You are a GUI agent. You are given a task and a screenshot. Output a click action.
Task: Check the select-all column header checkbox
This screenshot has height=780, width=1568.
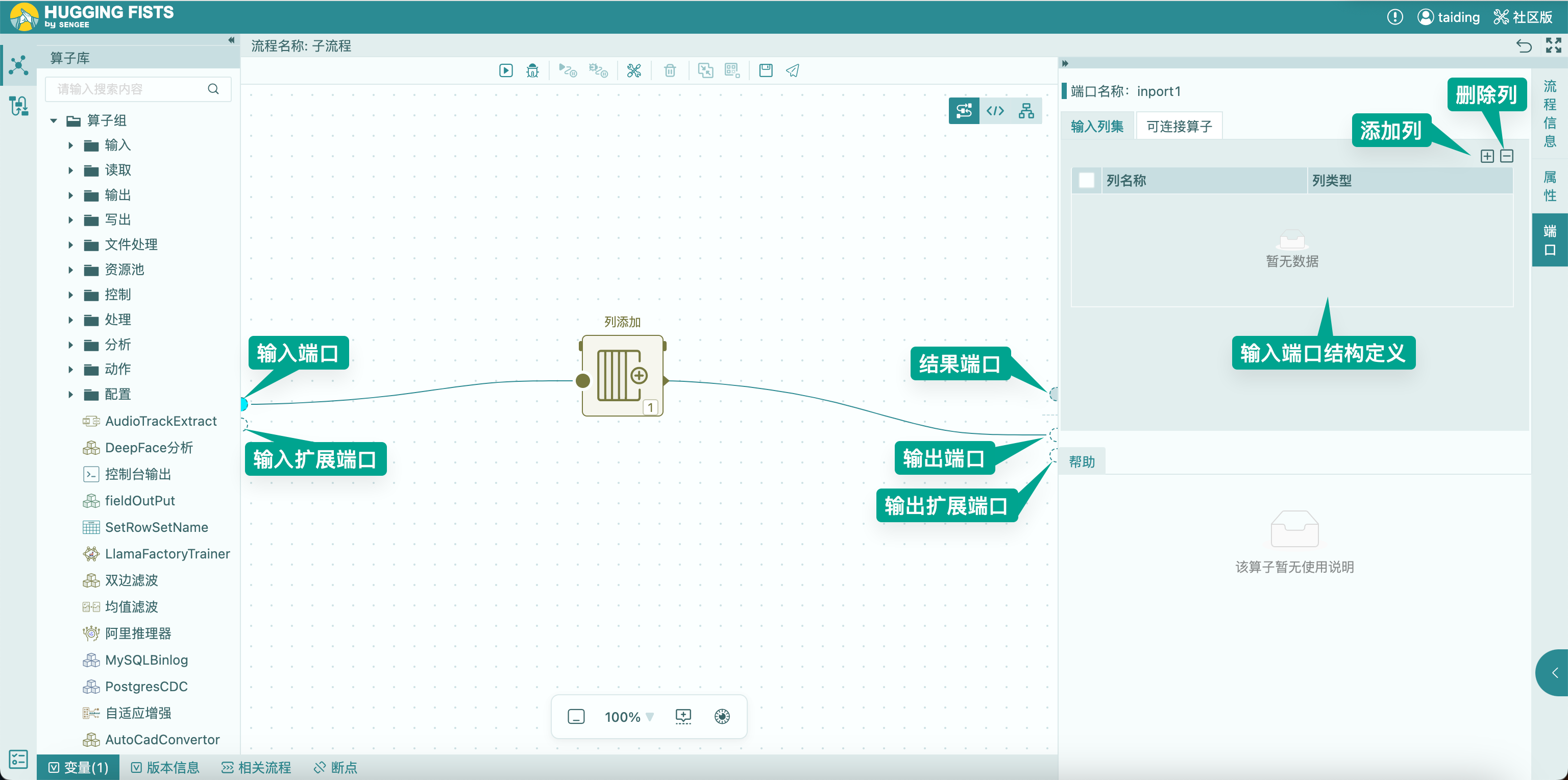tap(1087, 180)
